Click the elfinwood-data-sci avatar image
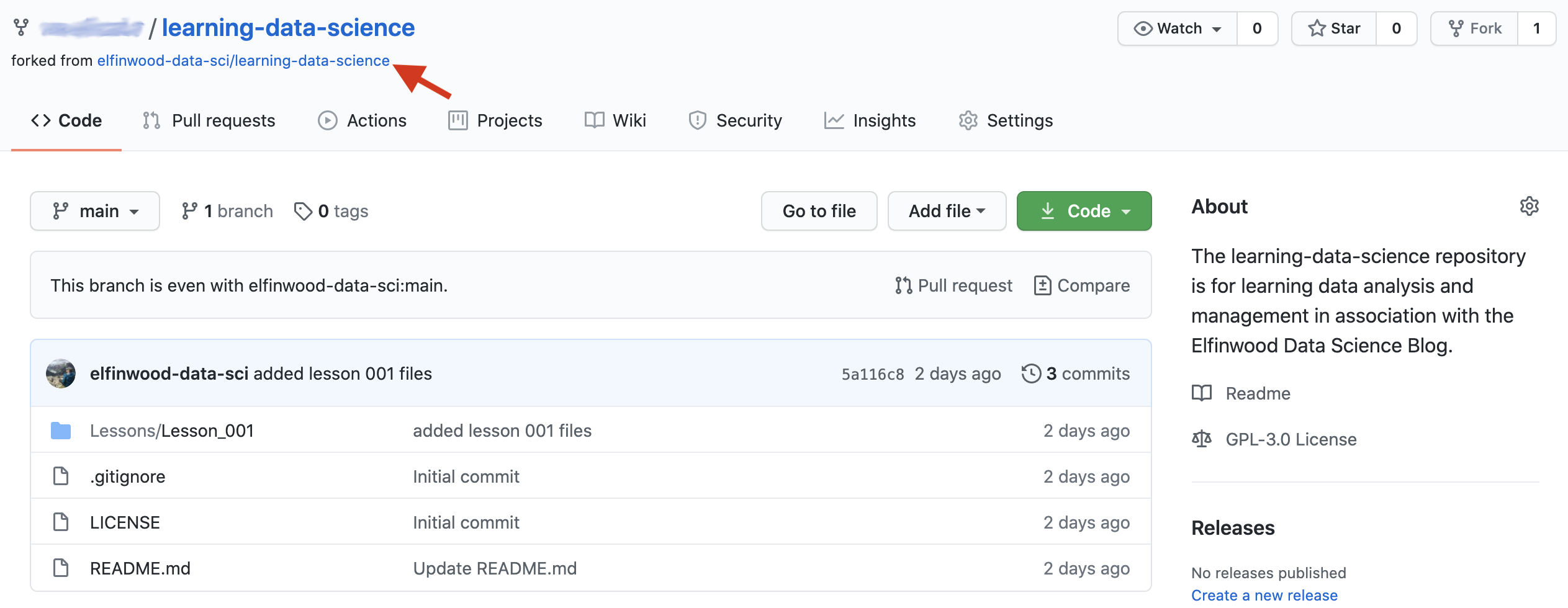1568x608 pixels. coord(61,373)
